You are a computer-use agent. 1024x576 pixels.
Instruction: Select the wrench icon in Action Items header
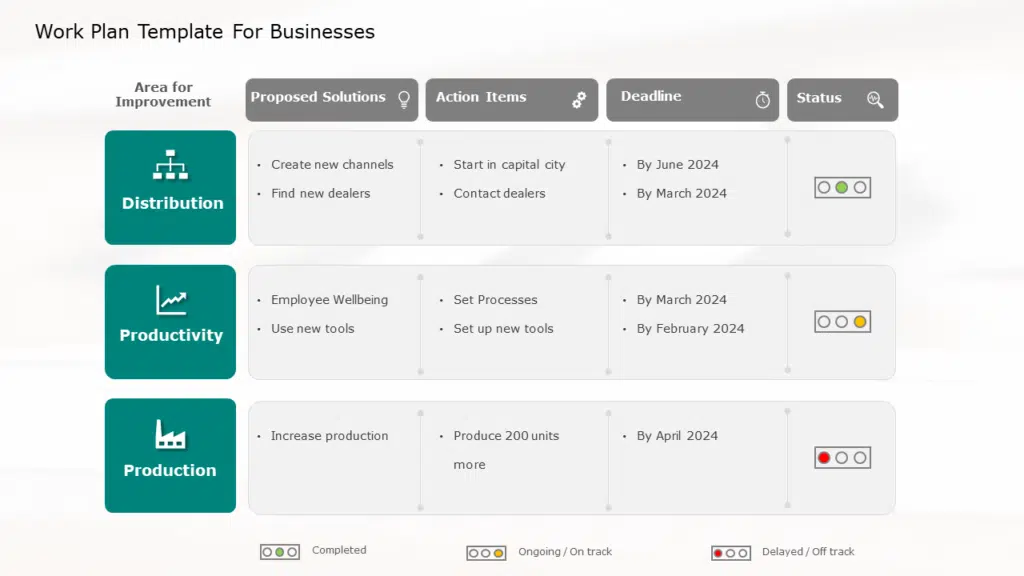coord(579,100)
